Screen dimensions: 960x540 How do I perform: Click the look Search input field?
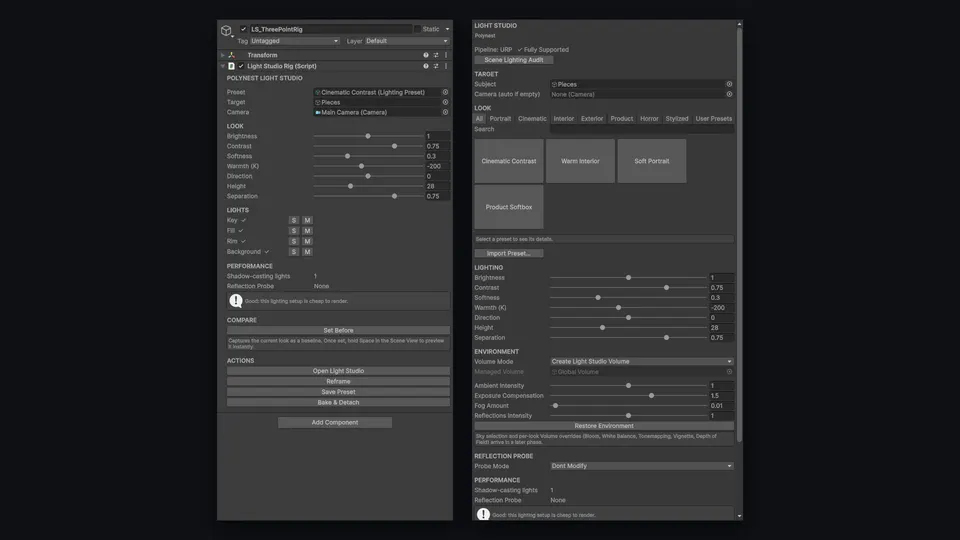tap(642, 129)
